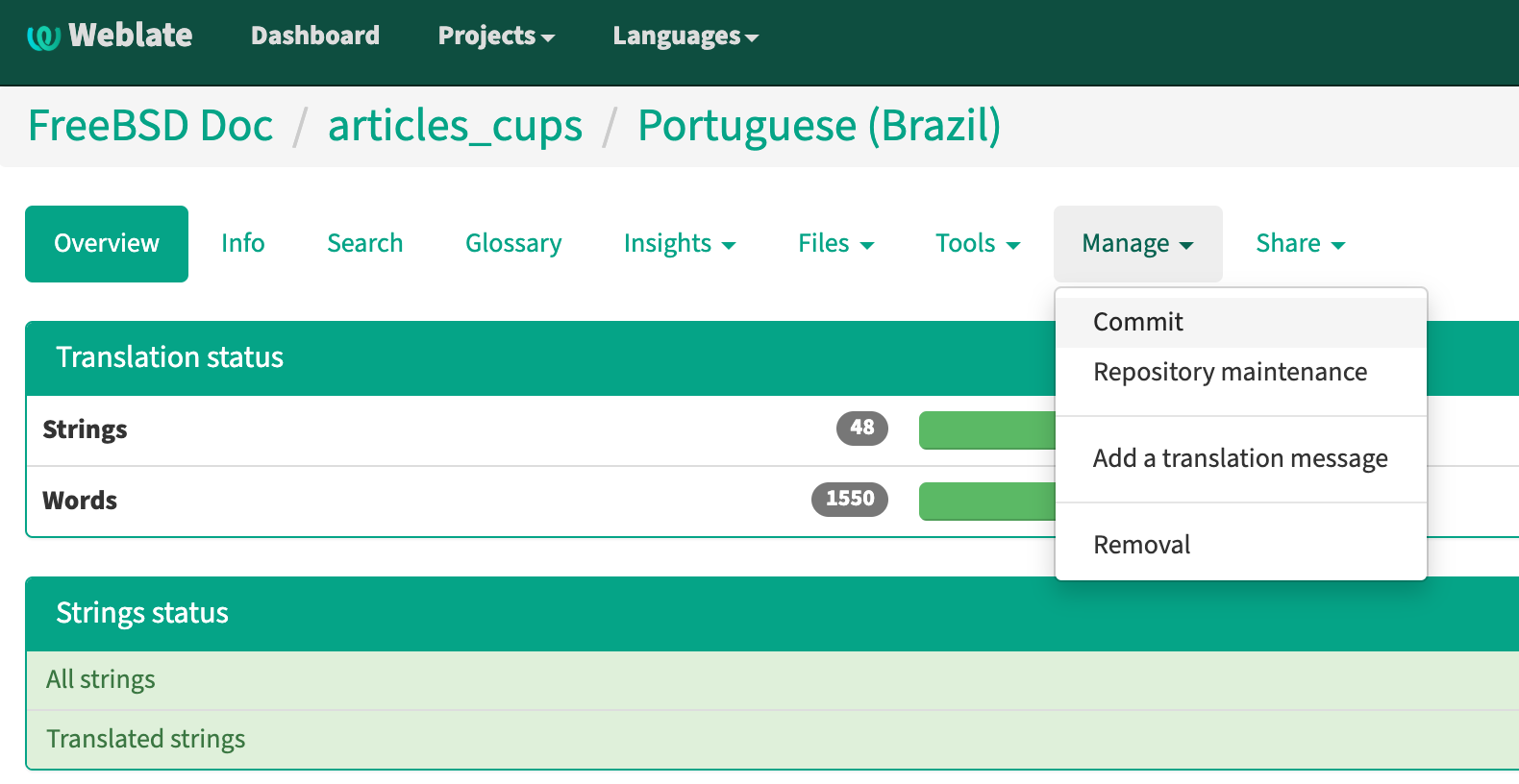
Task: Select the Overview tab
Action: [x=107, y=244]
